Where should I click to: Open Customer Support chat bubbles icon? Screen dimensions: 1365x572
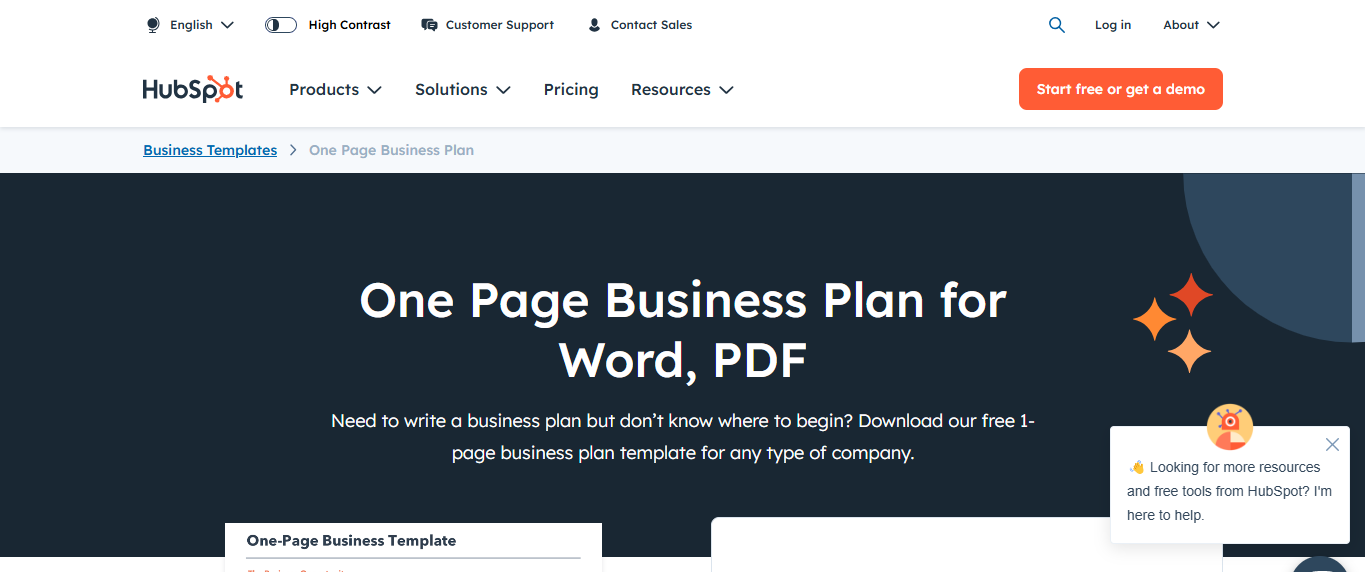(x=429, y=25)
